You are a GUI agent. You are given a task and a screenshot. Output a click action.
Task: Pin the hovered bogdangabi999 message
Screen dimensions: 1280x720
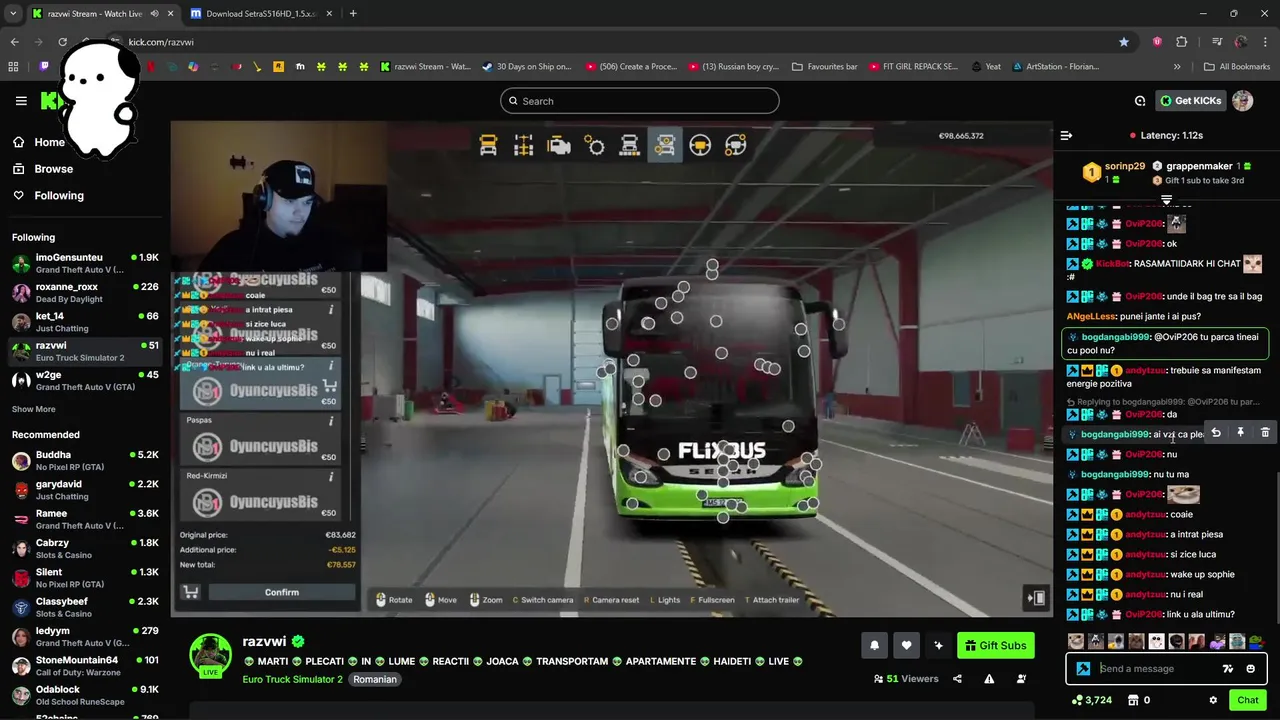click(1240, 433)
